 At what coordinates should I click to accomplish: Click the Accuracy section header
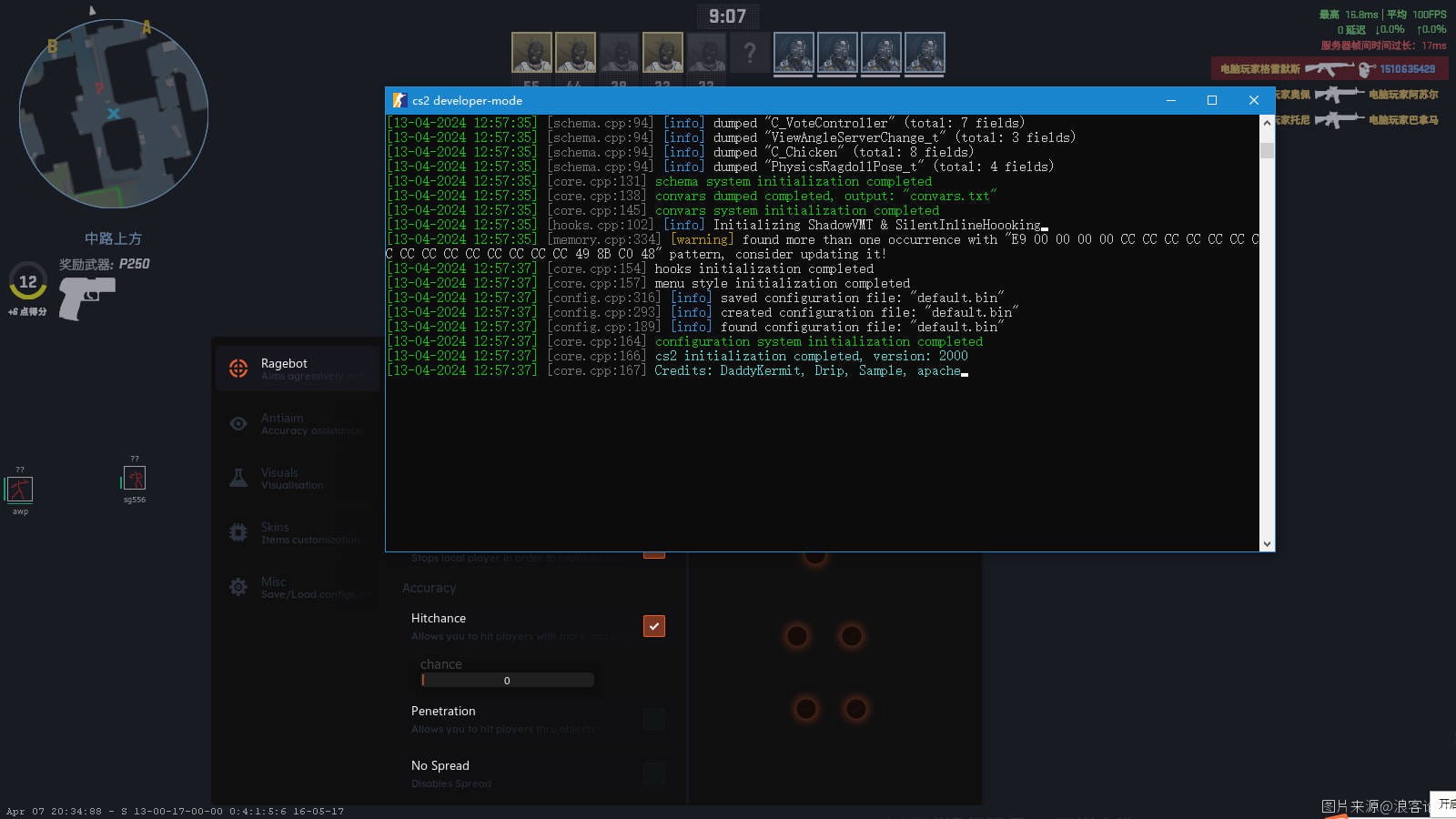click(430, 588)
